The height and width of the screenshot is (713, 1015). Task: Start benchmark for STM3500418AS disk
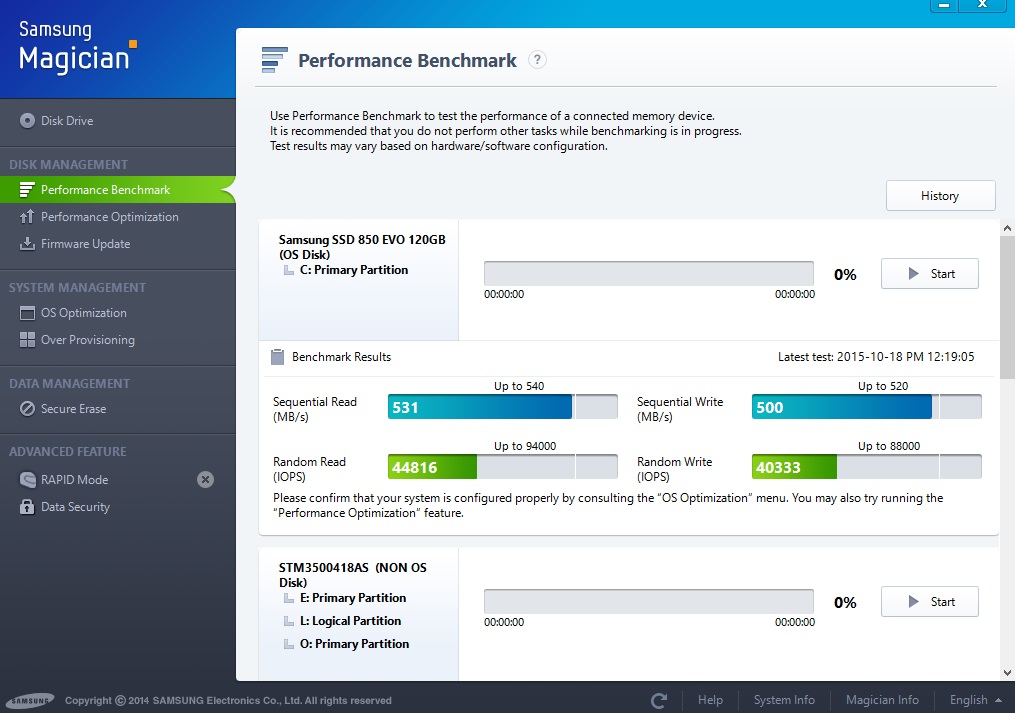929,602
